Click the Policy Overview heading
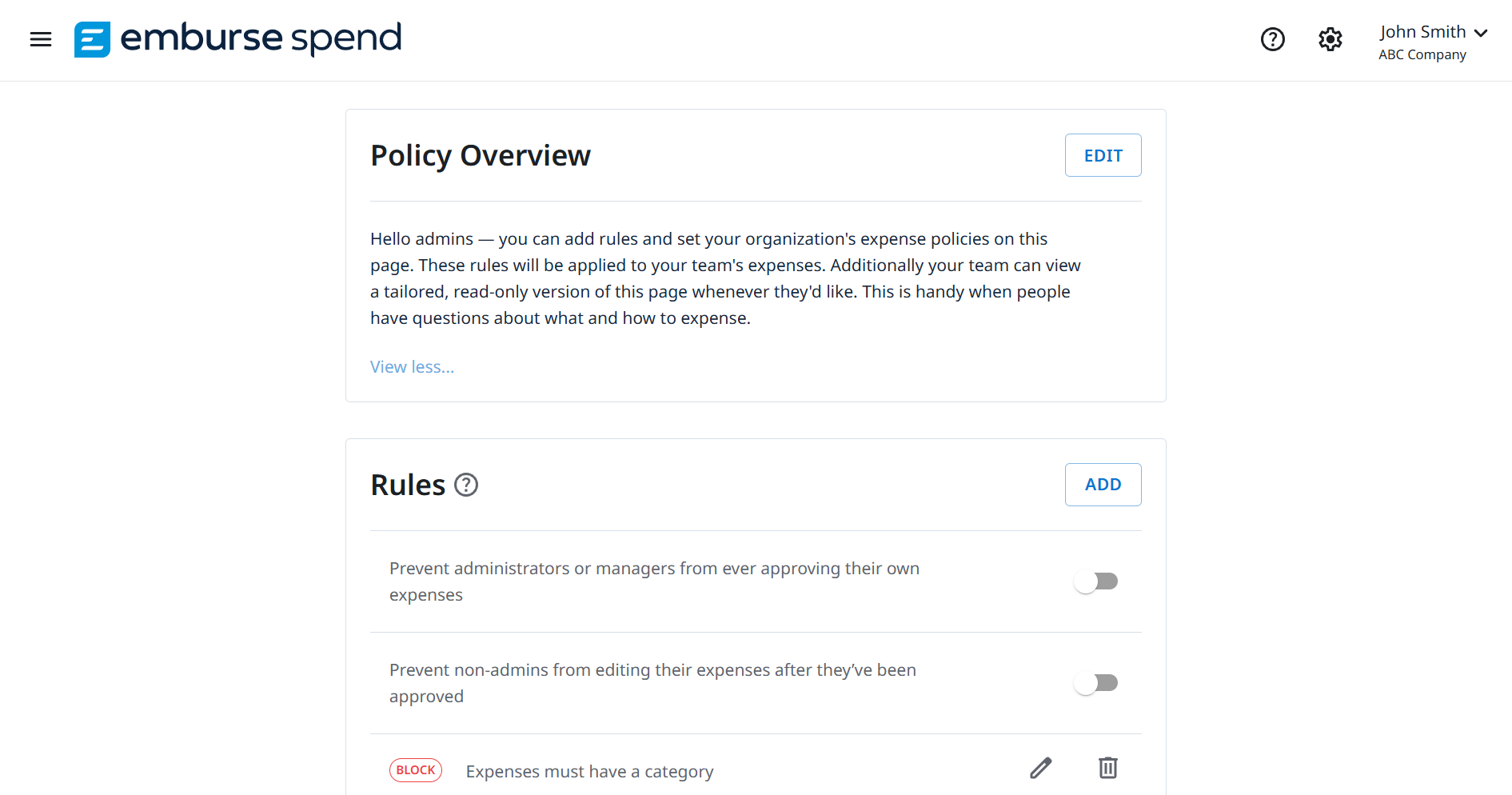The image size is (1512, 795). tap(481, 156)
